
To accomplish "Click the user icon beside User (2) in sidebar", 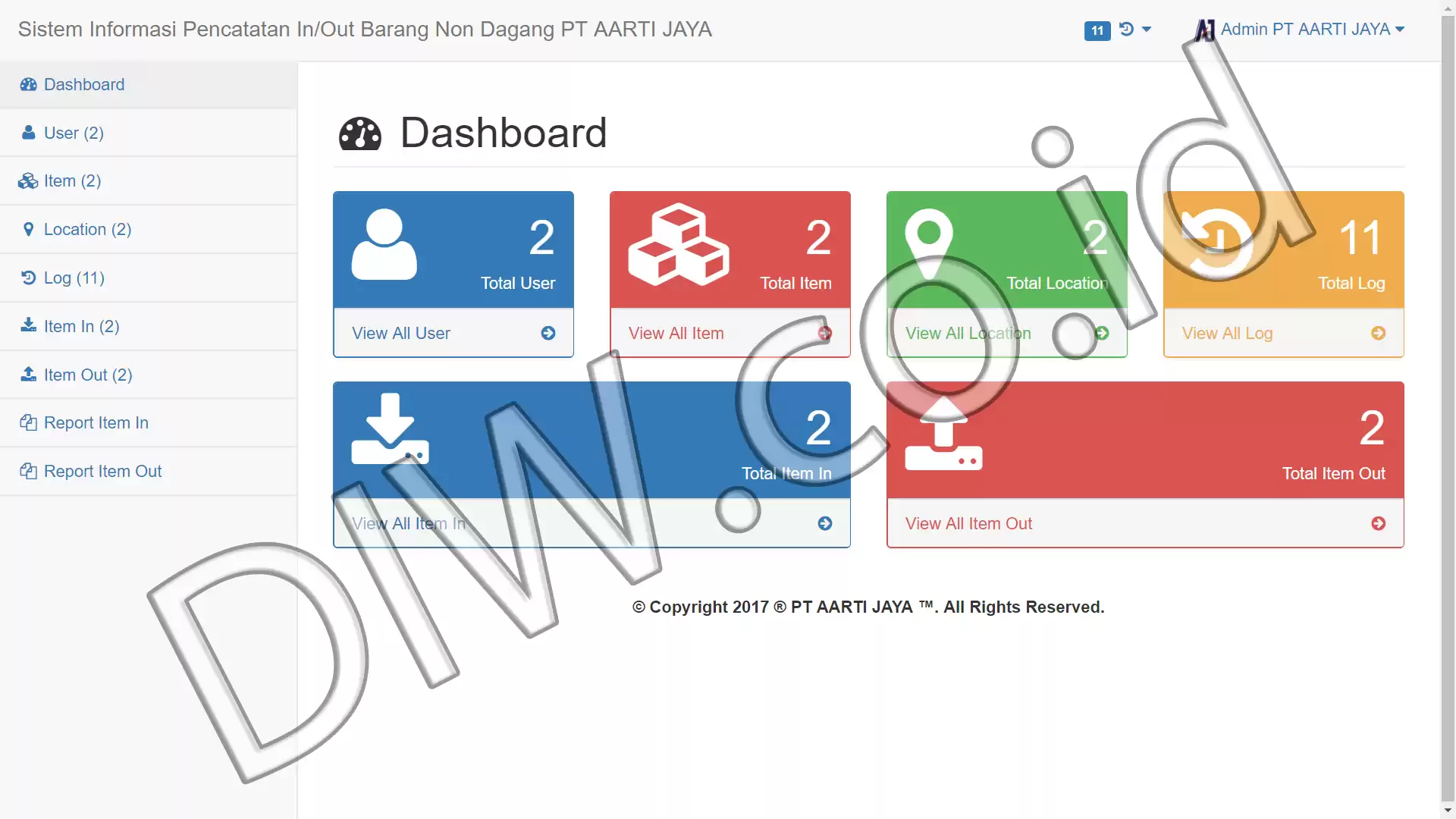I will pyautogui.click(x=29, y=133).
